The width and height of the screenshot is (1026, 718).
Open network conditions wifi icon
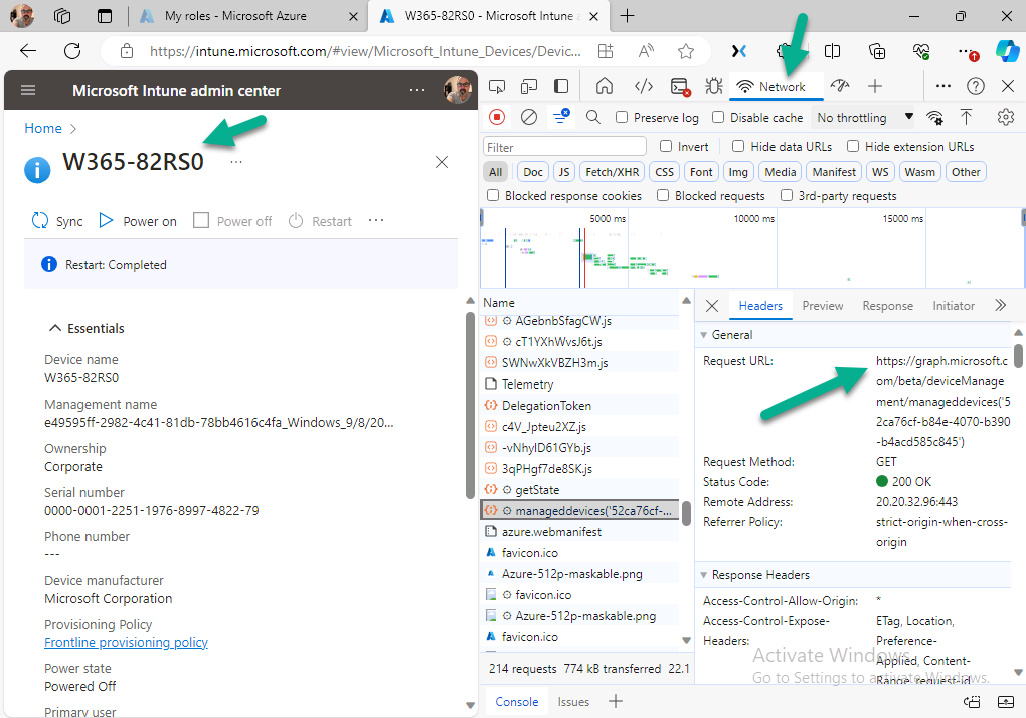[x=934, y=117]
